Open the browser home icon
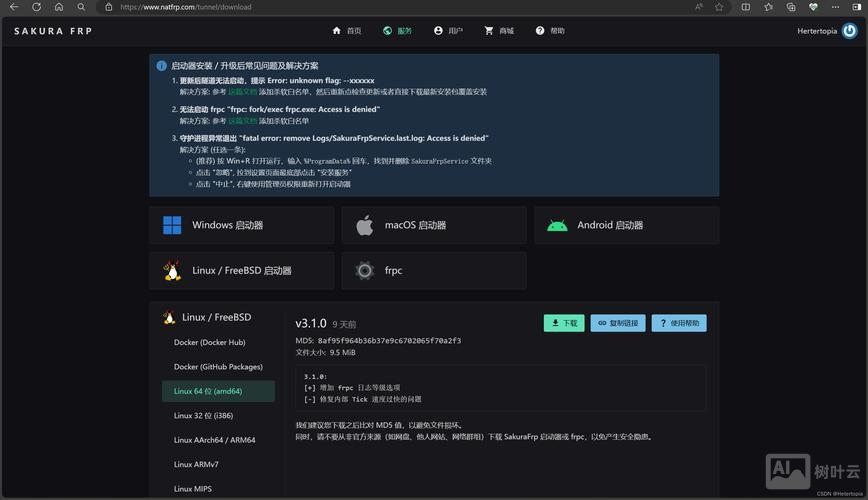868x500 pixels. point(59,7)
